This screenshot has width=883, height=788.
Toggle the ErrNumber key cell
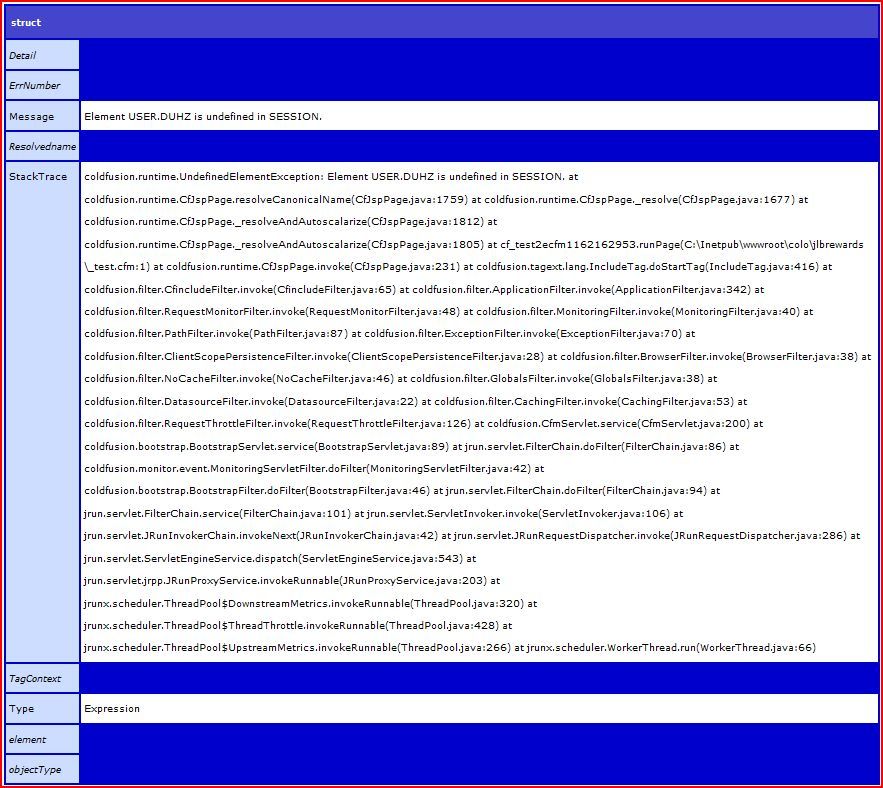[x=42, y=86]
